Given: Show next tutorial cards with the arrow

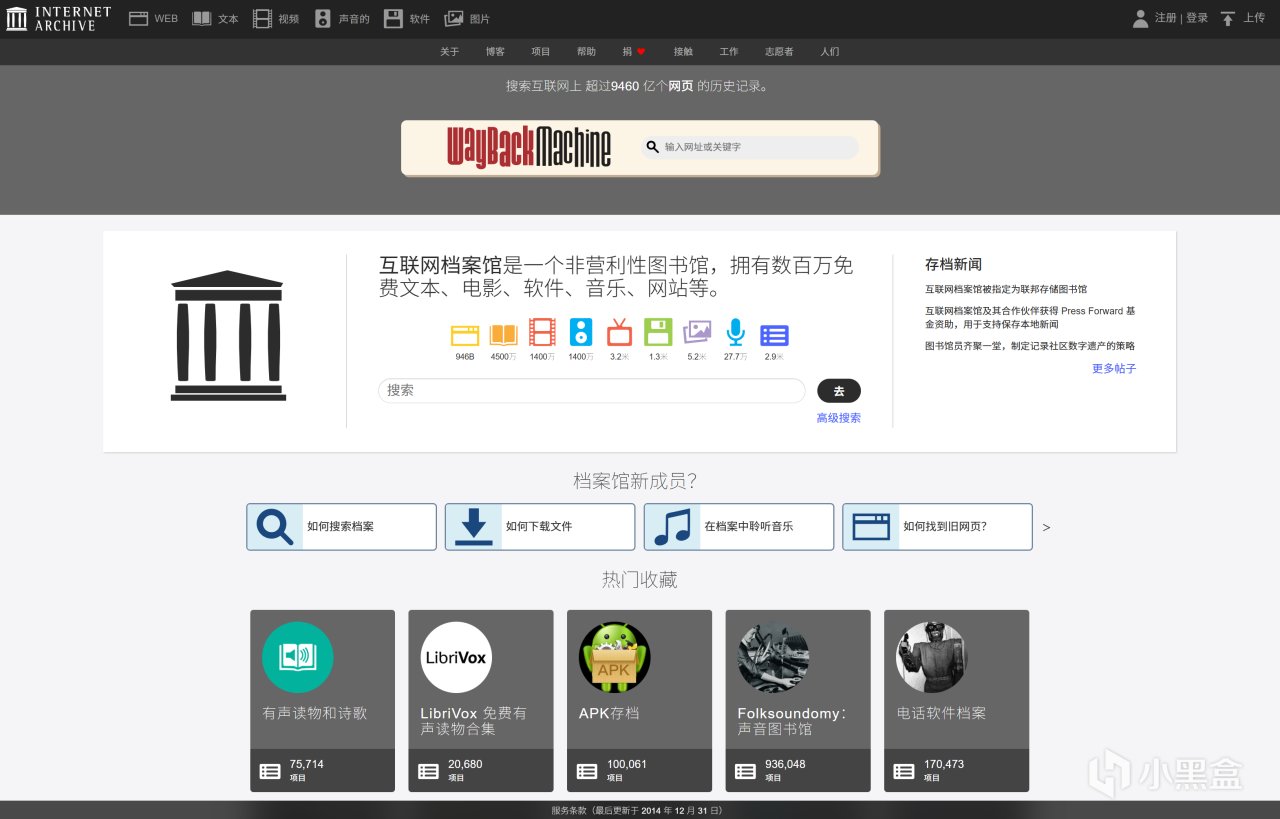Looking at the screenshot, I should pos(1046,527).
